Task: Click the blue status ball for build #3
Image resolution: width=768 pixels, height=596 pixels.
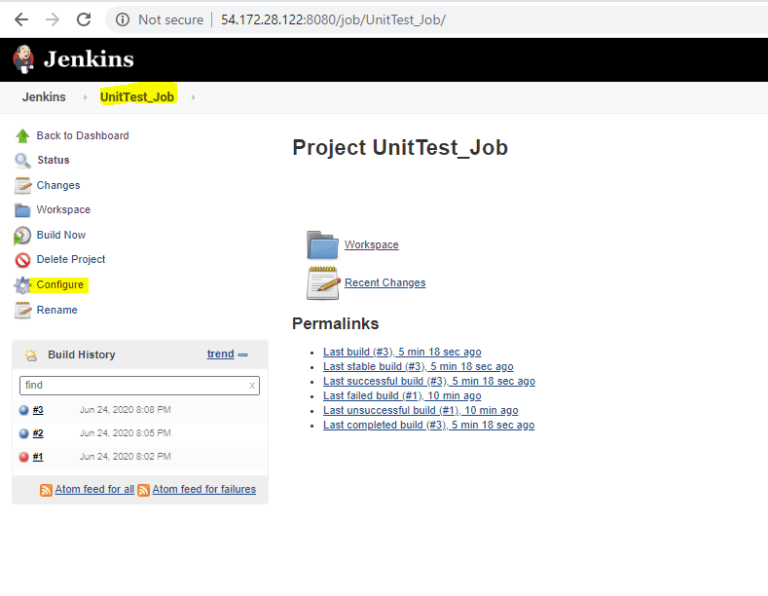Action: coord(24,410)
